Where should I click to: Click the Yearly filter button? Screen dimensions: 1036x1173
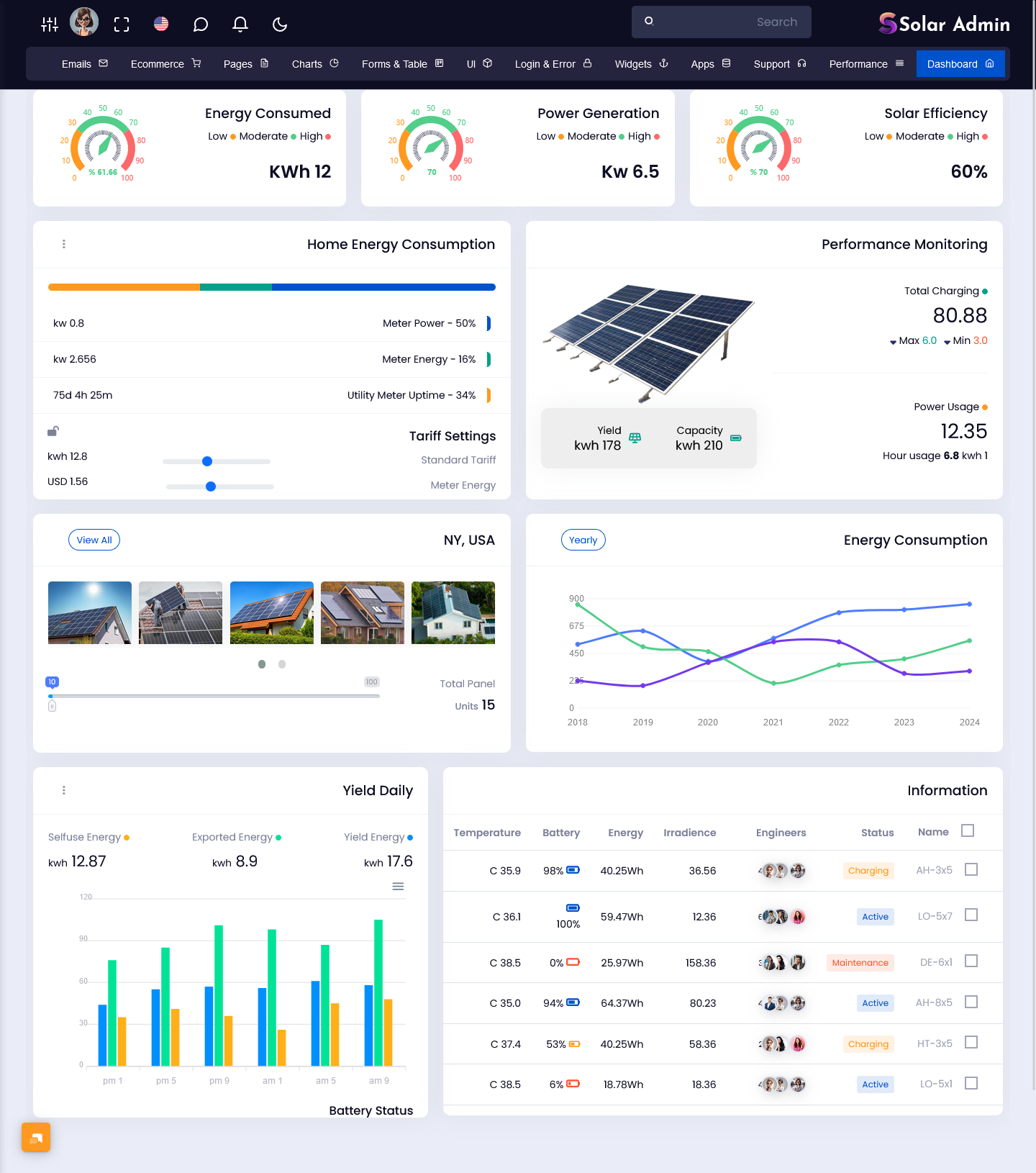[583, 540]
